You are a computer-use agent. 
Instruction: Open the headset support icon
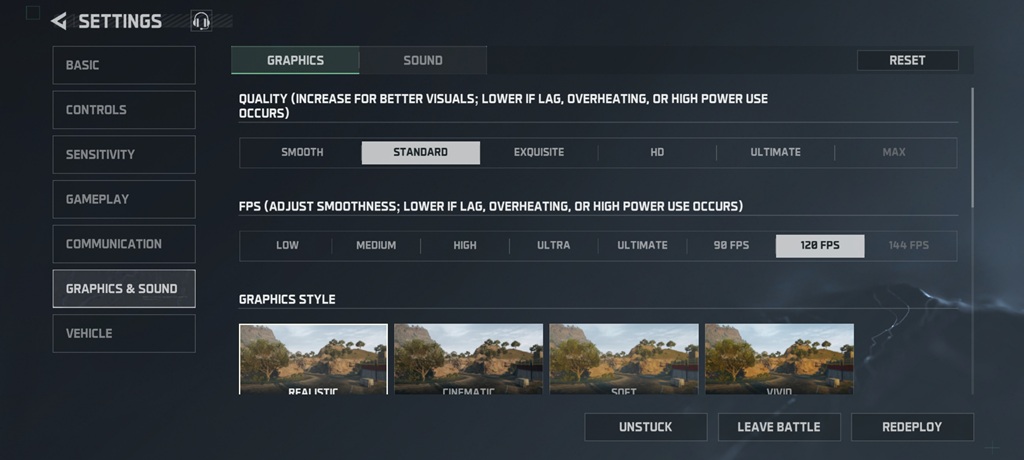click(201, 21)
